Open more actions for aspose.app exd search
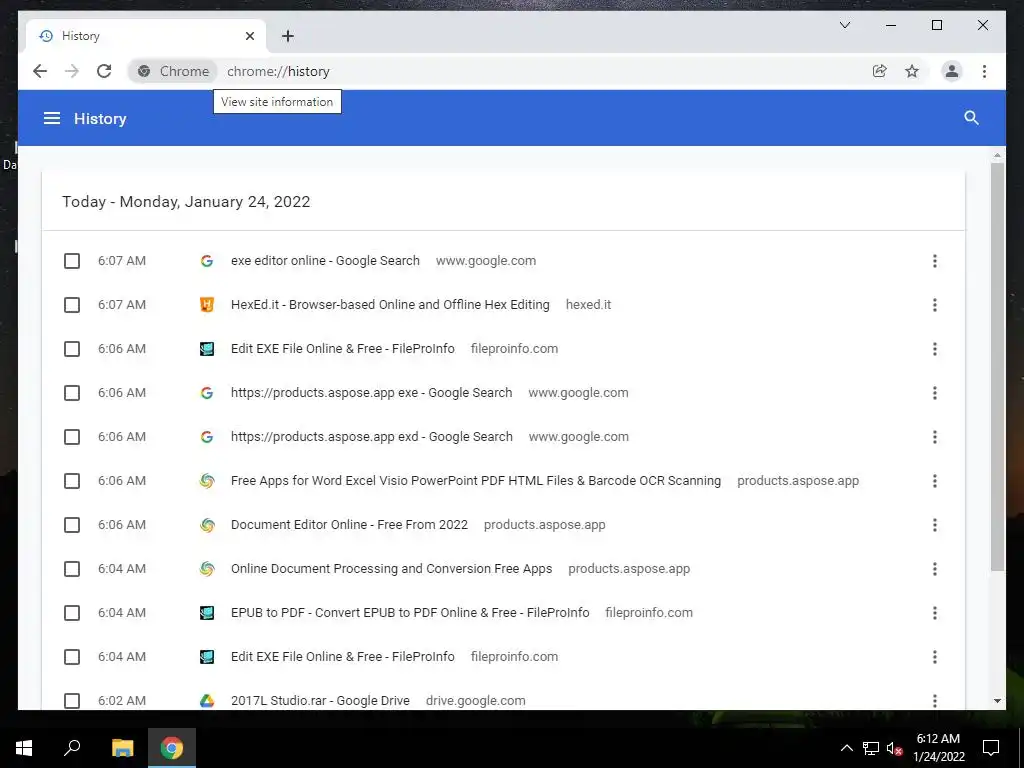This screenshot has width=1024, height=768. click(935, 437)
